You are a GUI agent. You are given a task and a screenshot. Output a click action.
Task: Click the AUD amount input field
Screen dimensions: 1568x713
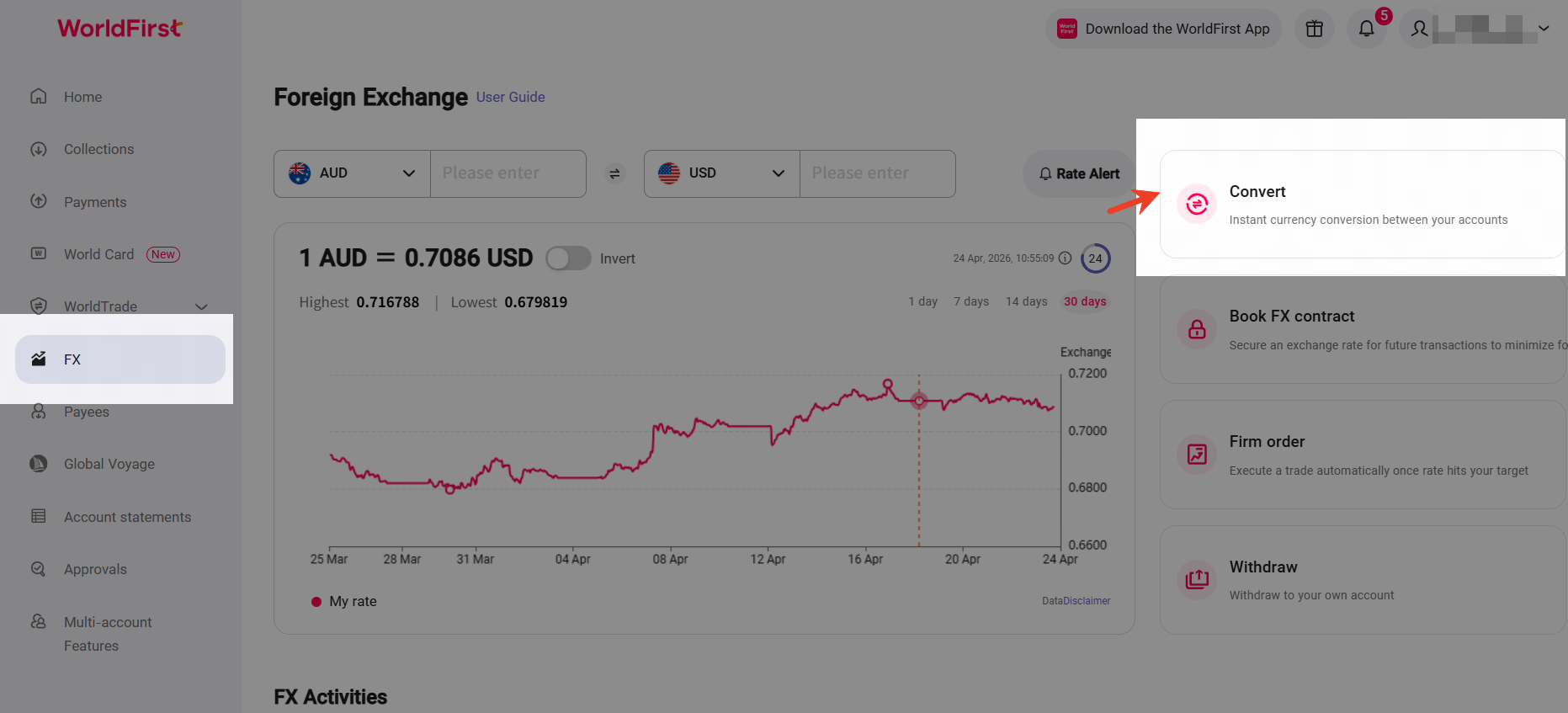(508, 173)
